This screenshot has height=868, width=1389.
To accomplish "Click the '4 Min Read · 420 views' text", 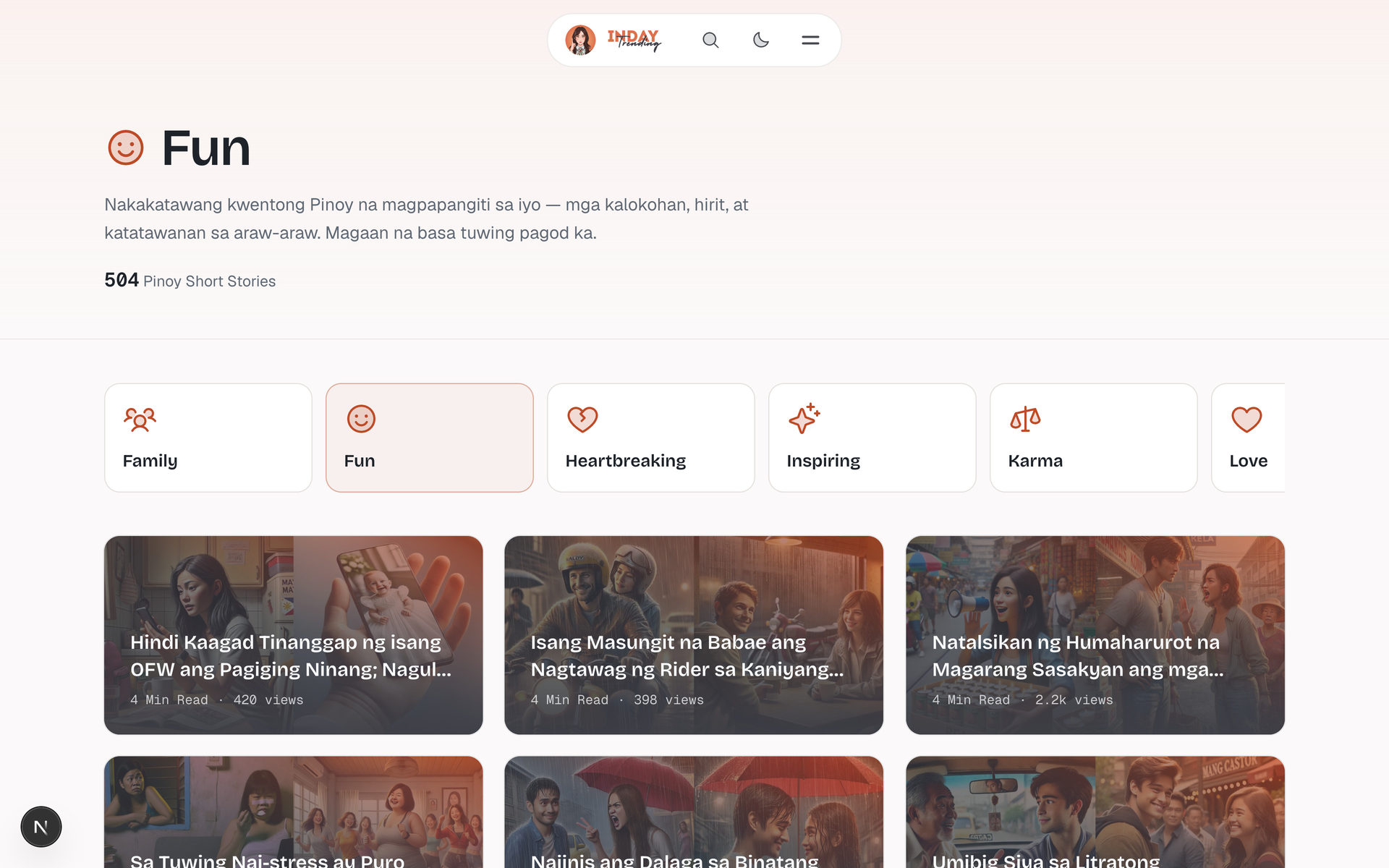I will coord(217,700).
